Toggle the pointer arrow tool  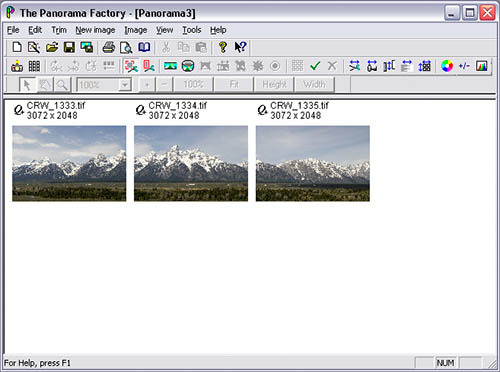(x=27, y=85)
